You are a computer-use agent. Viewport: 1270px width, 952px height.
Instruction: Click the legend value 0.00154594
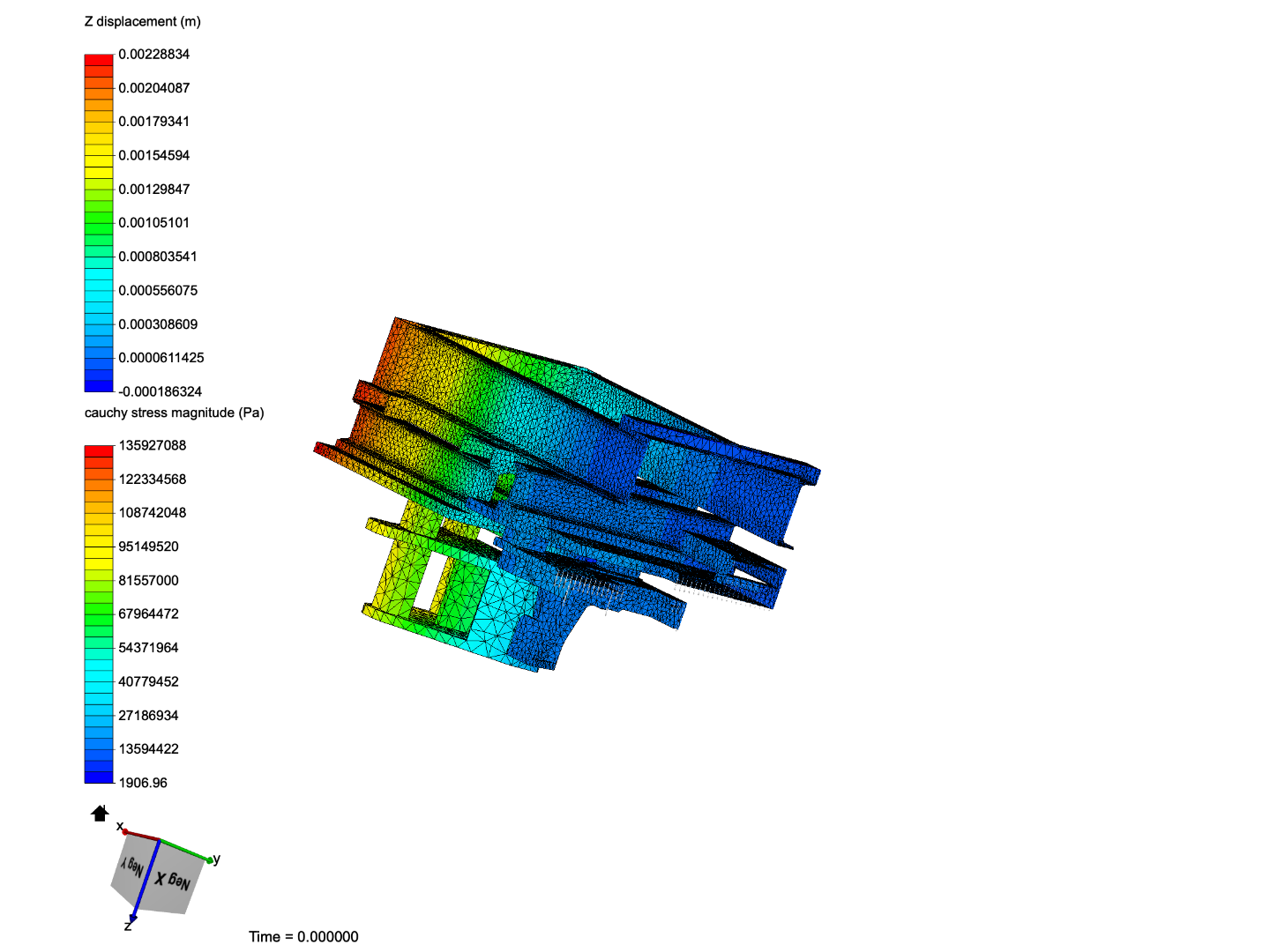pyautogui.click(x=154, y=155)
